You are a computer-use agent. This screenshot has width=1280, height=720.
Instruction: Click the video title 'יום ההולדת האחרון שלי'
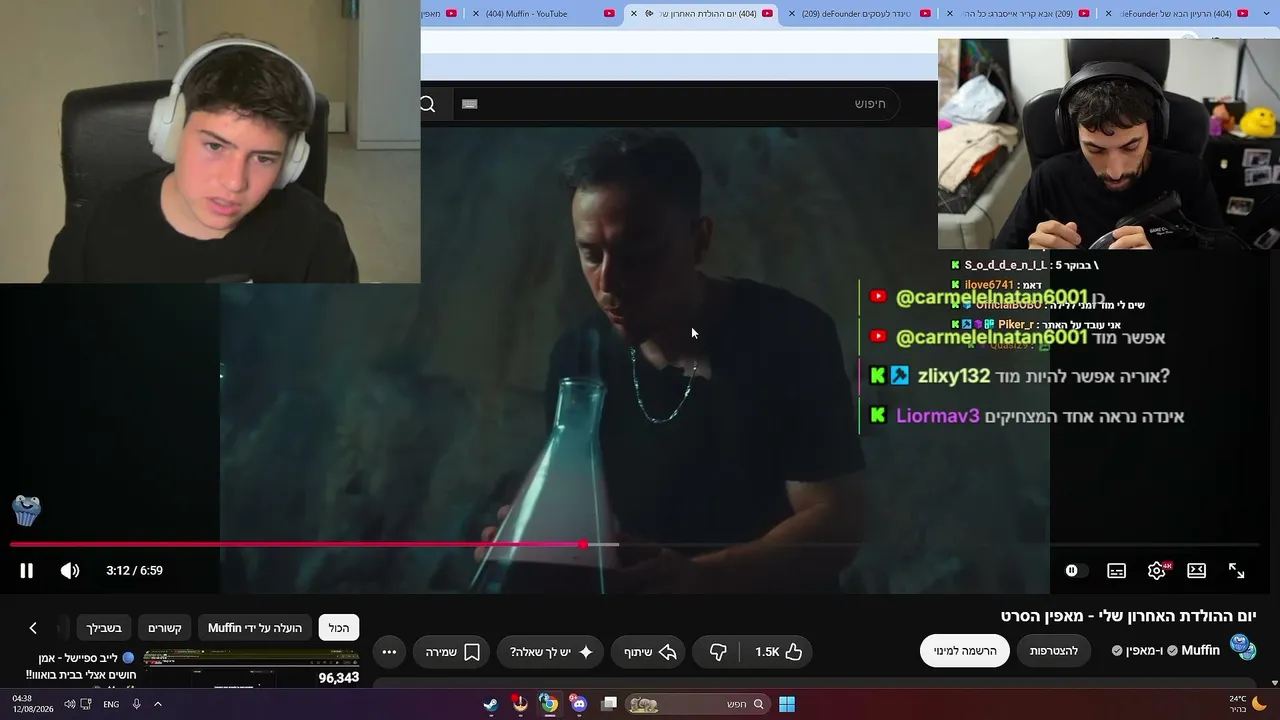point(1128,616)
